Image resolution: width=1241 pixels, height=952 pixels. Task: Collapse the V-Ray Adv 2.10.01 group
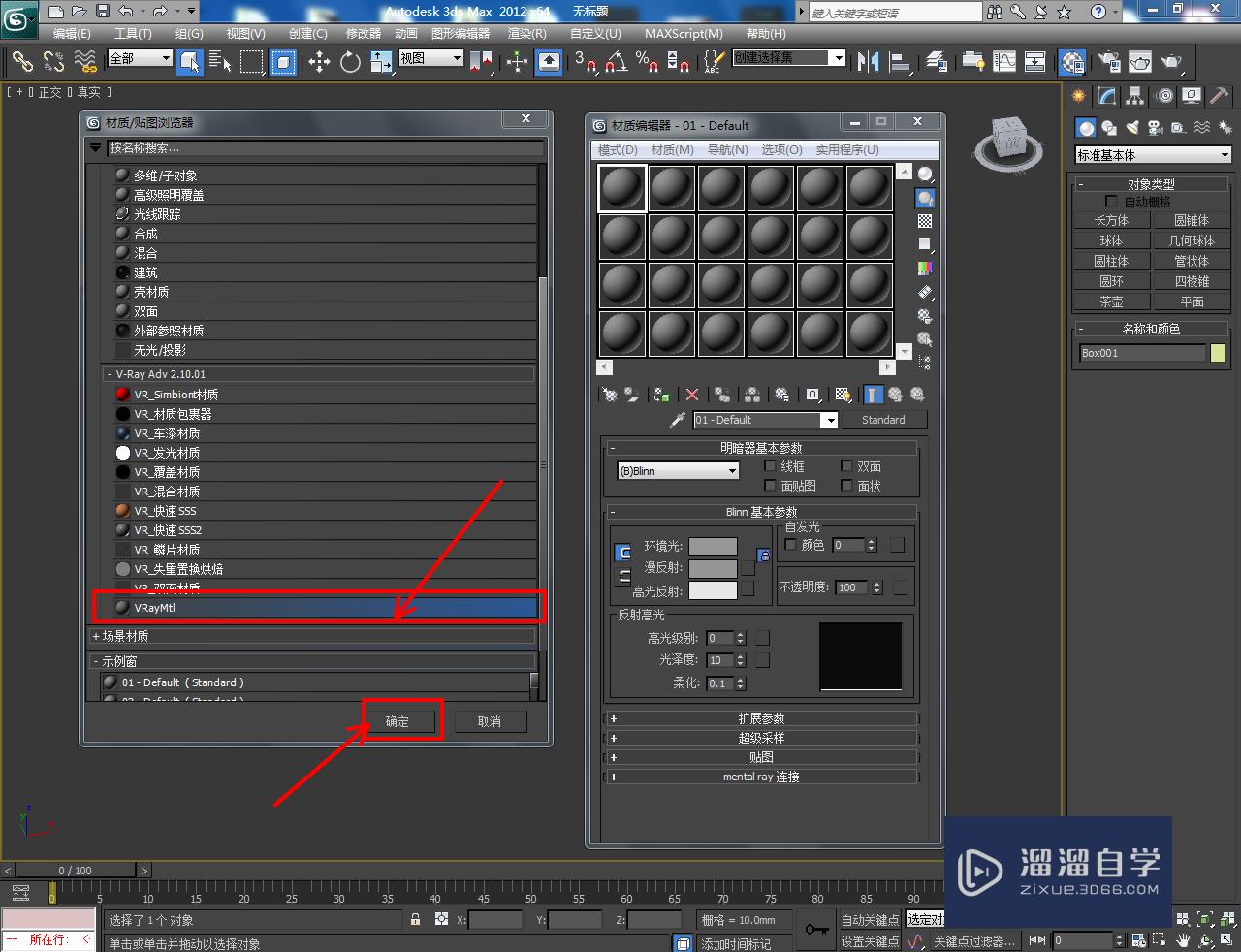(319, 374)
